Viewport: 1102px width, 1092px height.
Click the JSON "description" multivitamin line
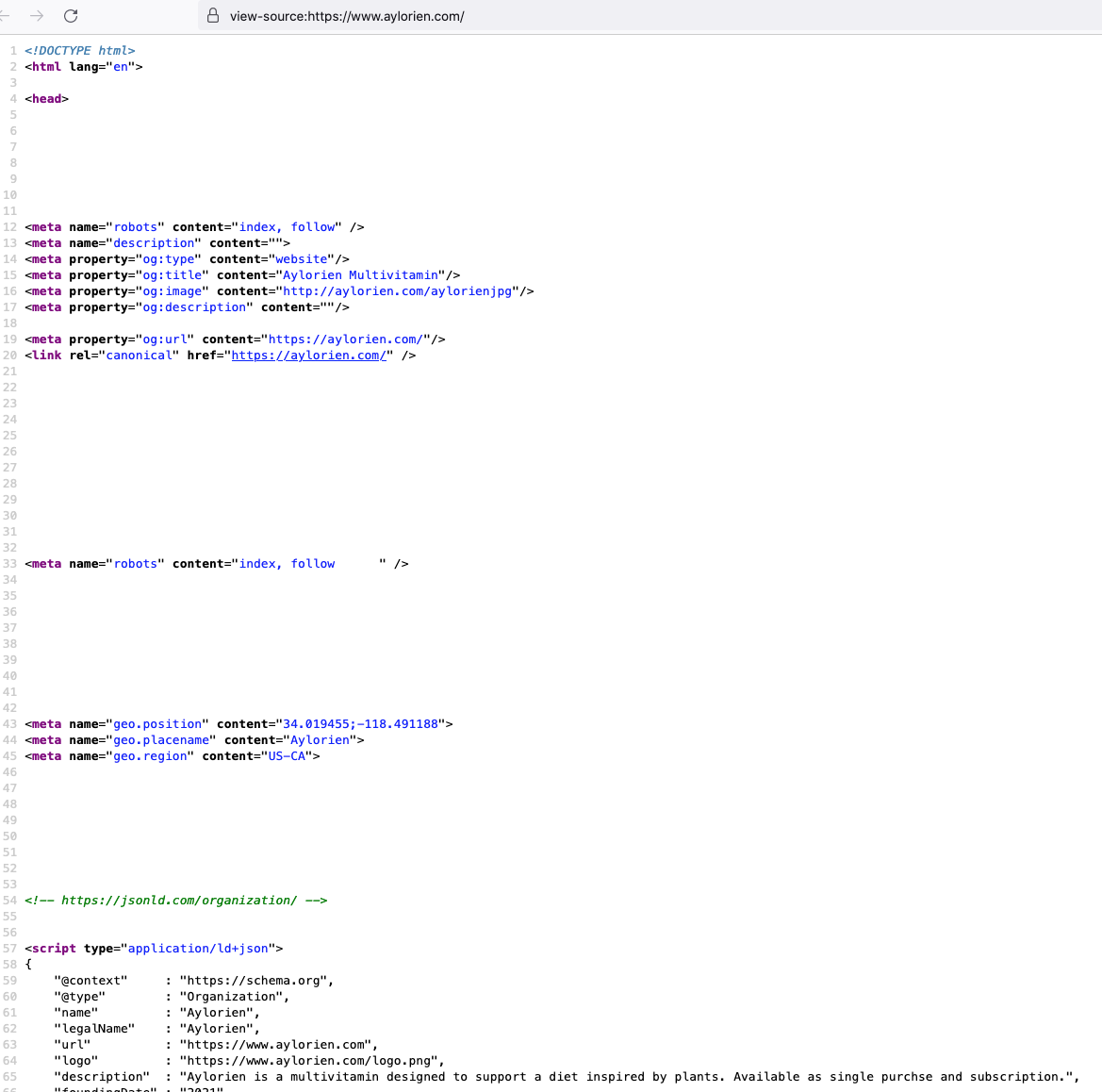click(x=567, y=1077)
